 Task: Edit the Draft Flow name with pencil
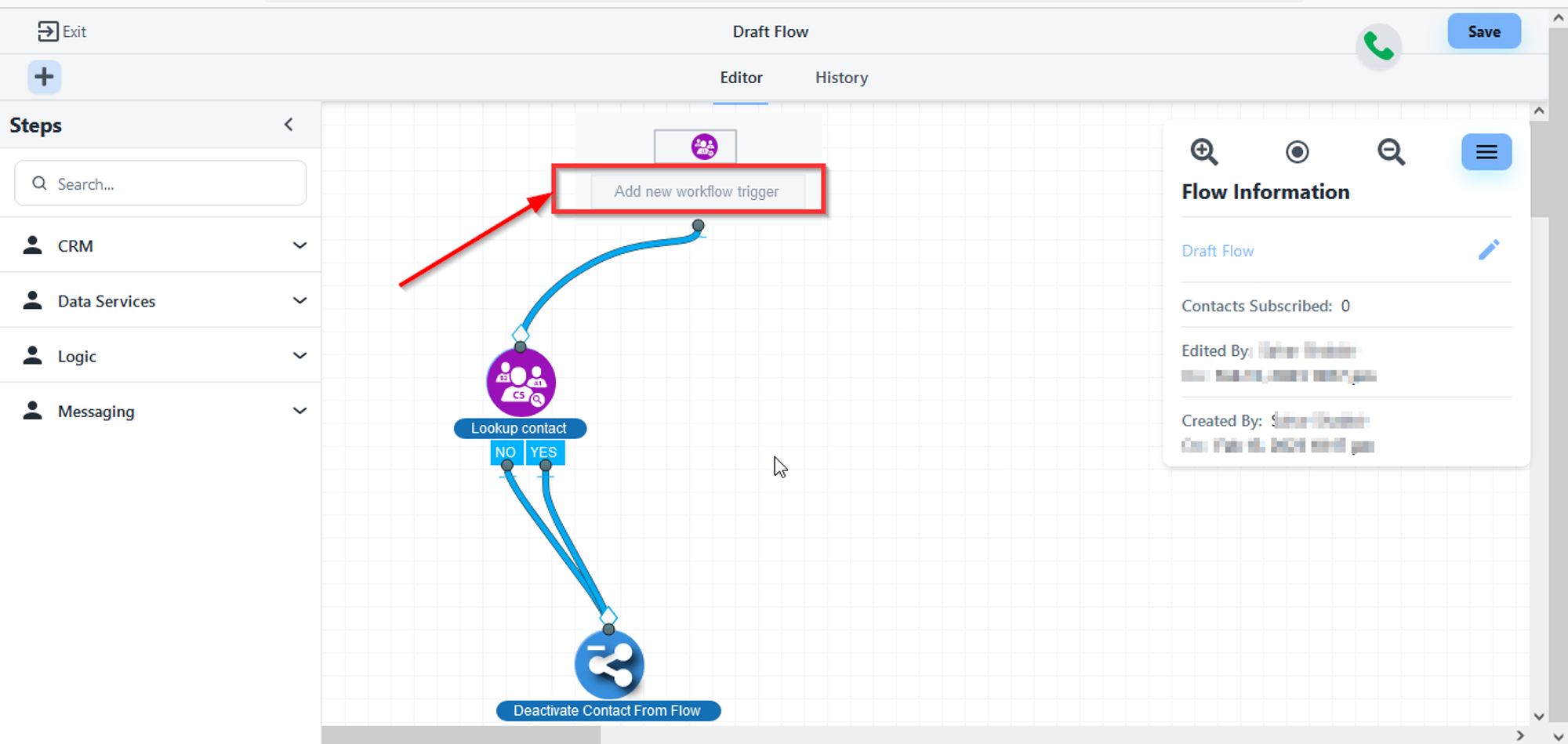(x=1489, y=250)
